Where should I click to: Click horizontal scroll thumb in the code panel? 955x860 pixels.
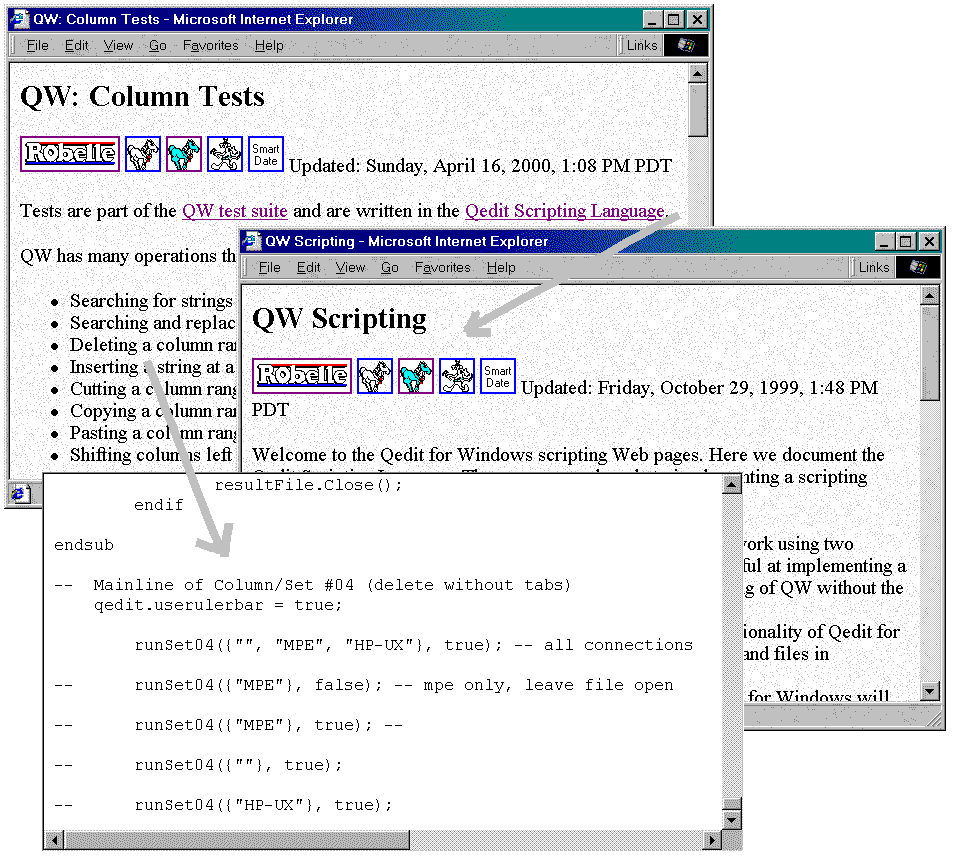237,841
